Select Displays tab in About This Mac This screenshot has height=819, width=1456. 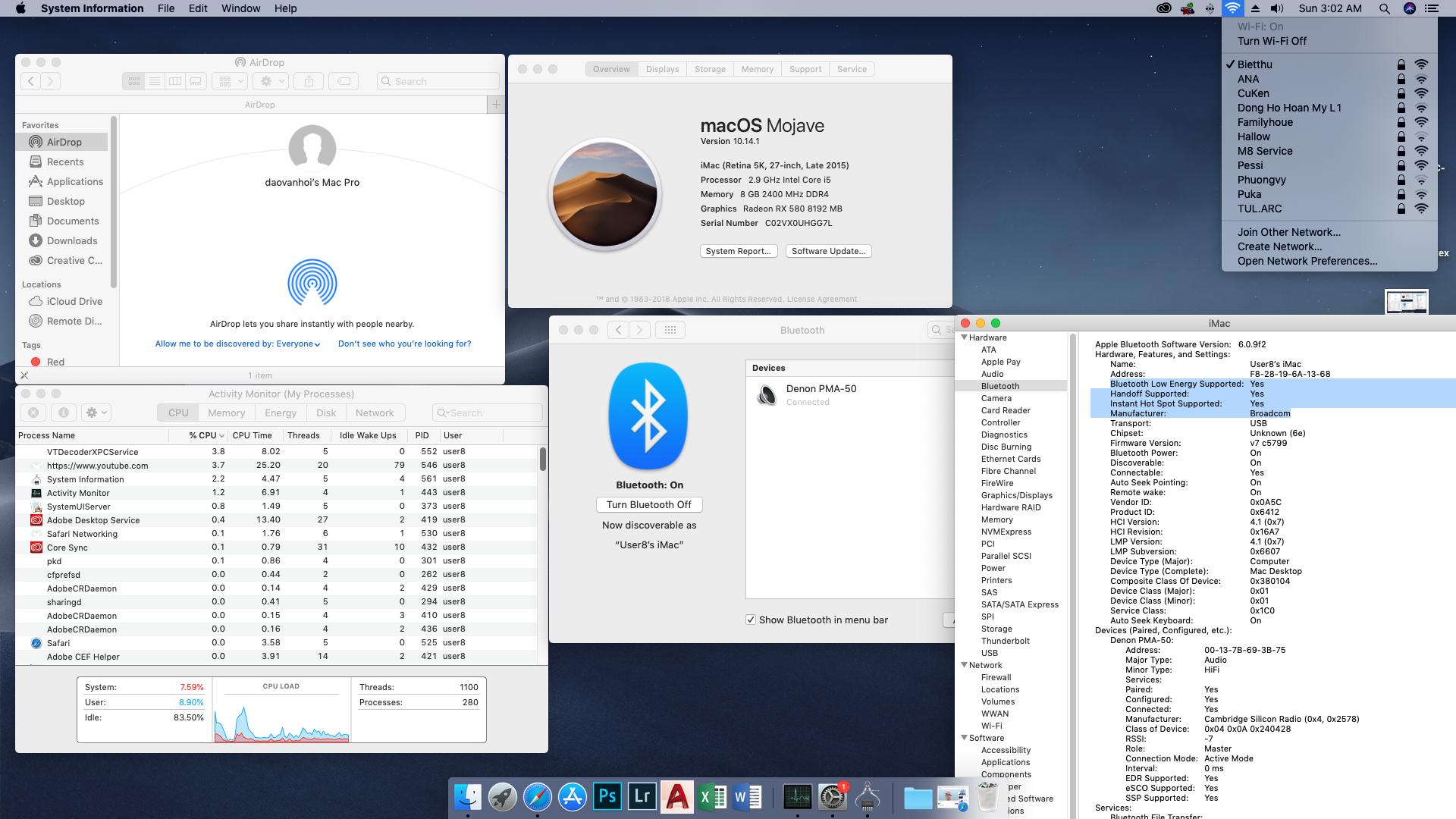(662, 69)
